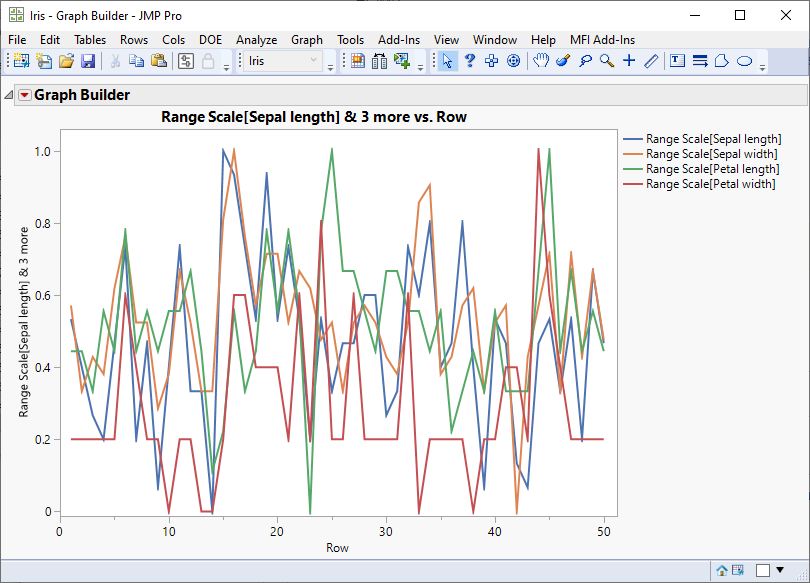This screenshot has width=810, height=583.
Task: Select the Brush tool in toolbar
Action: tap(562, 61)
